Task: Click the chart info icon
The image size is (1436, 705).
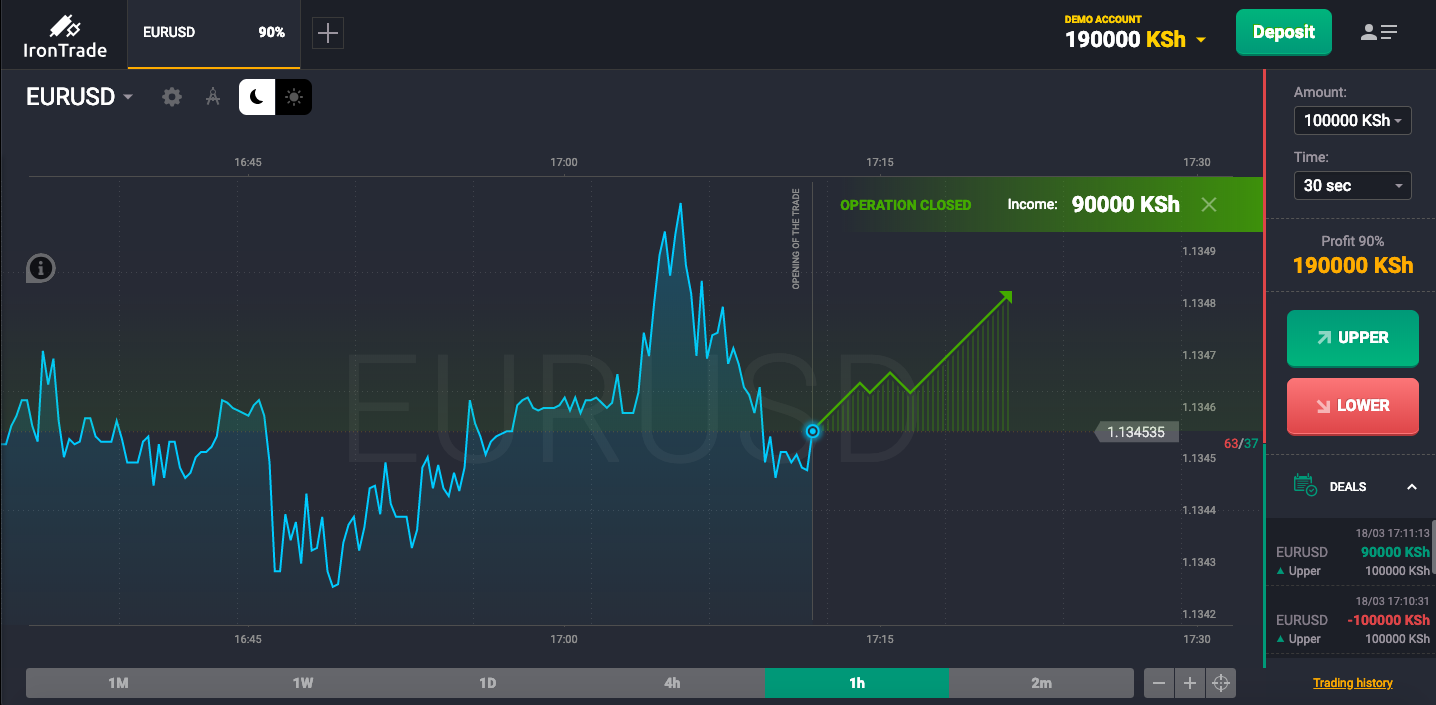Action: point(40,268)
